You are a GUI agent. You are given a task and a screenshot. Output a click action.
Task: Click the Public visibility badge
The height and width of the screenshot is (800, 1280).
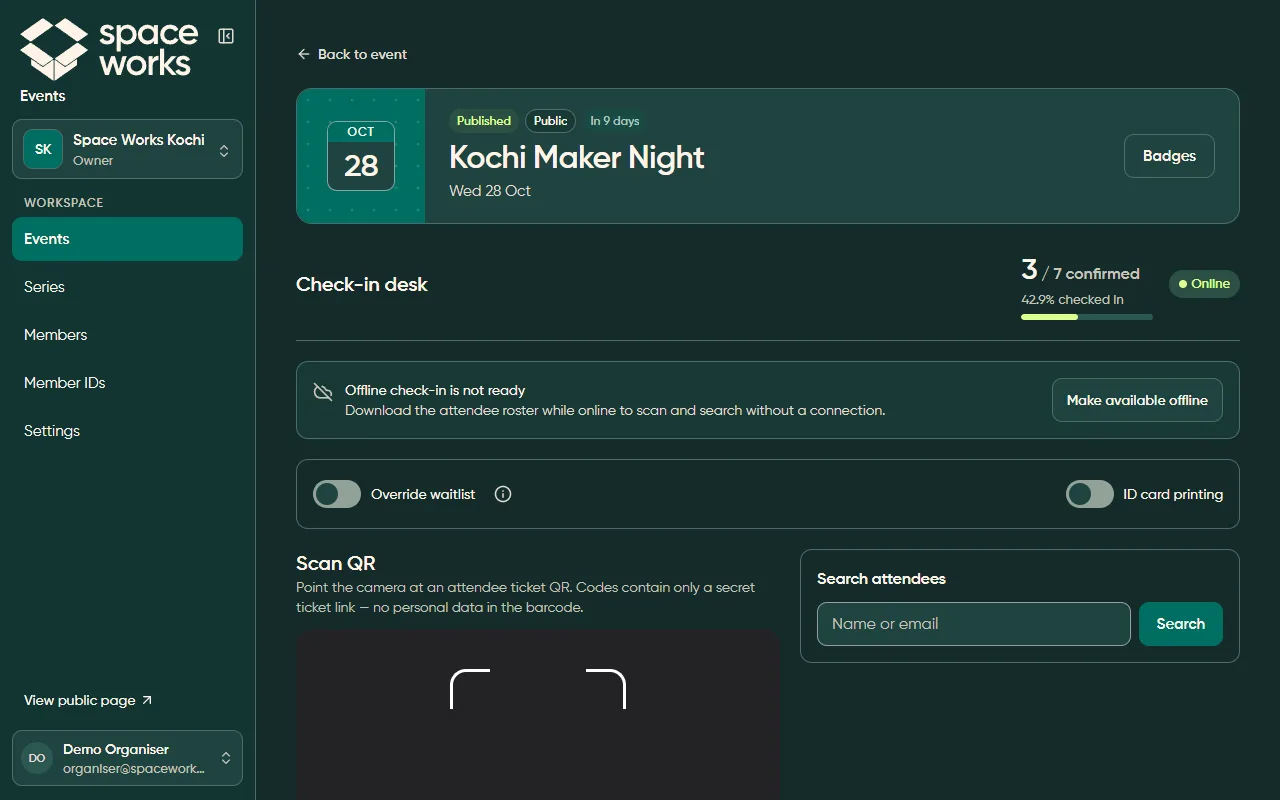tap(551, 121)
